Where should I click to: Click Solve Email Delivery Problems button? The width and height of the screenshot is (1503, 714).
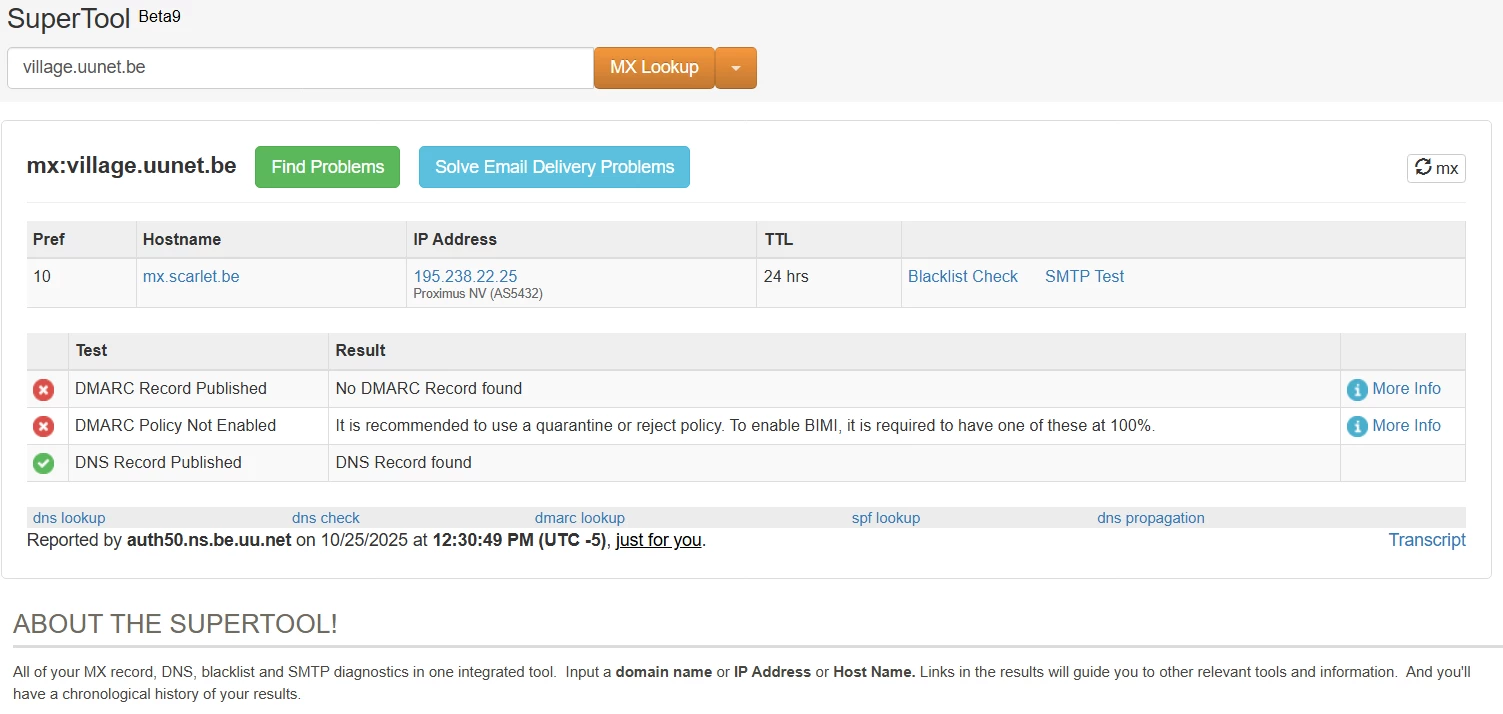(554, 167)
